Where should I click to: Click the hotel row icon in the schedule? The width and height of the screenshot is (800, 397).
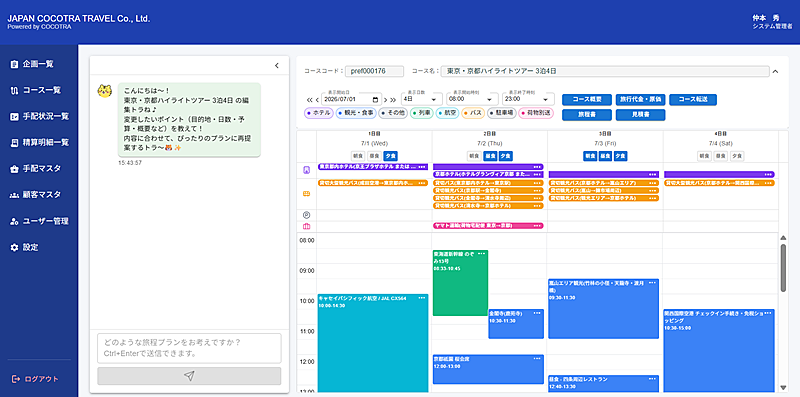[307, 170]
